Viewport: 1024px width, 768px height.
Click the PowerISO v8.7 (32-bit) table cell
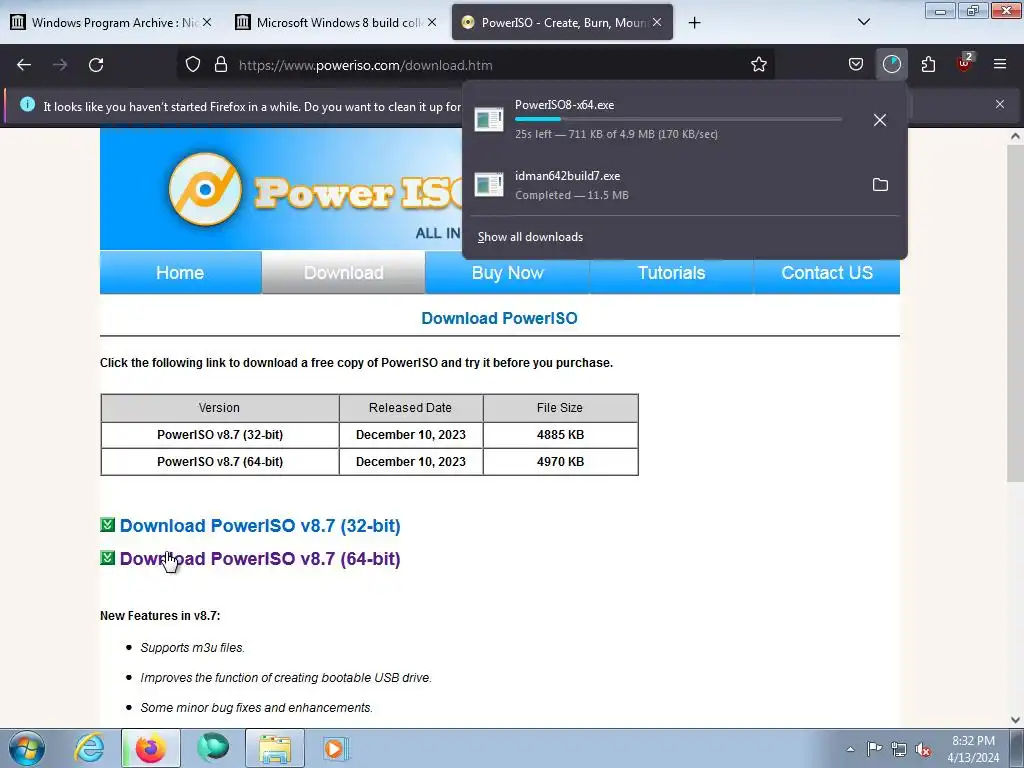coord(220,435)
